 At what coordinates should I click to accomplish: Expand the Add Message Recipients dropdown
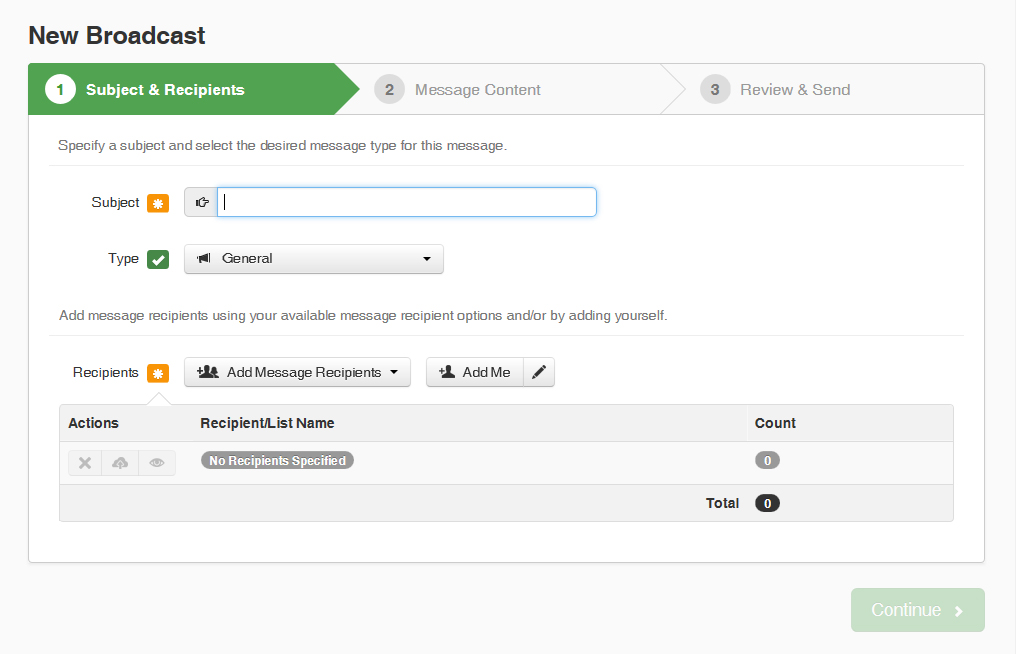(297, 372)
